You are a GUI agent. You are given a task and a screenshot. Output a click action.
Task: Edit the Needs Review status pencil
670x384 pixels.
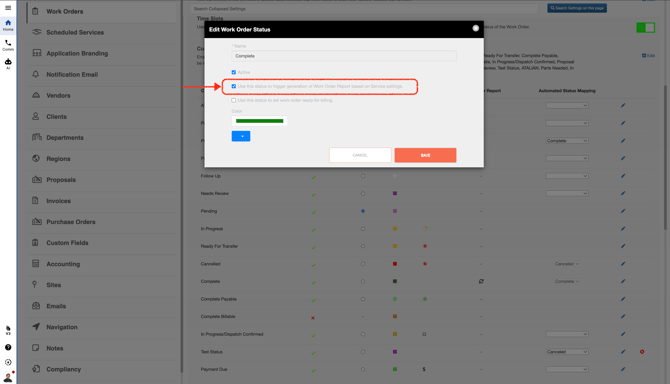click(623, 193)
